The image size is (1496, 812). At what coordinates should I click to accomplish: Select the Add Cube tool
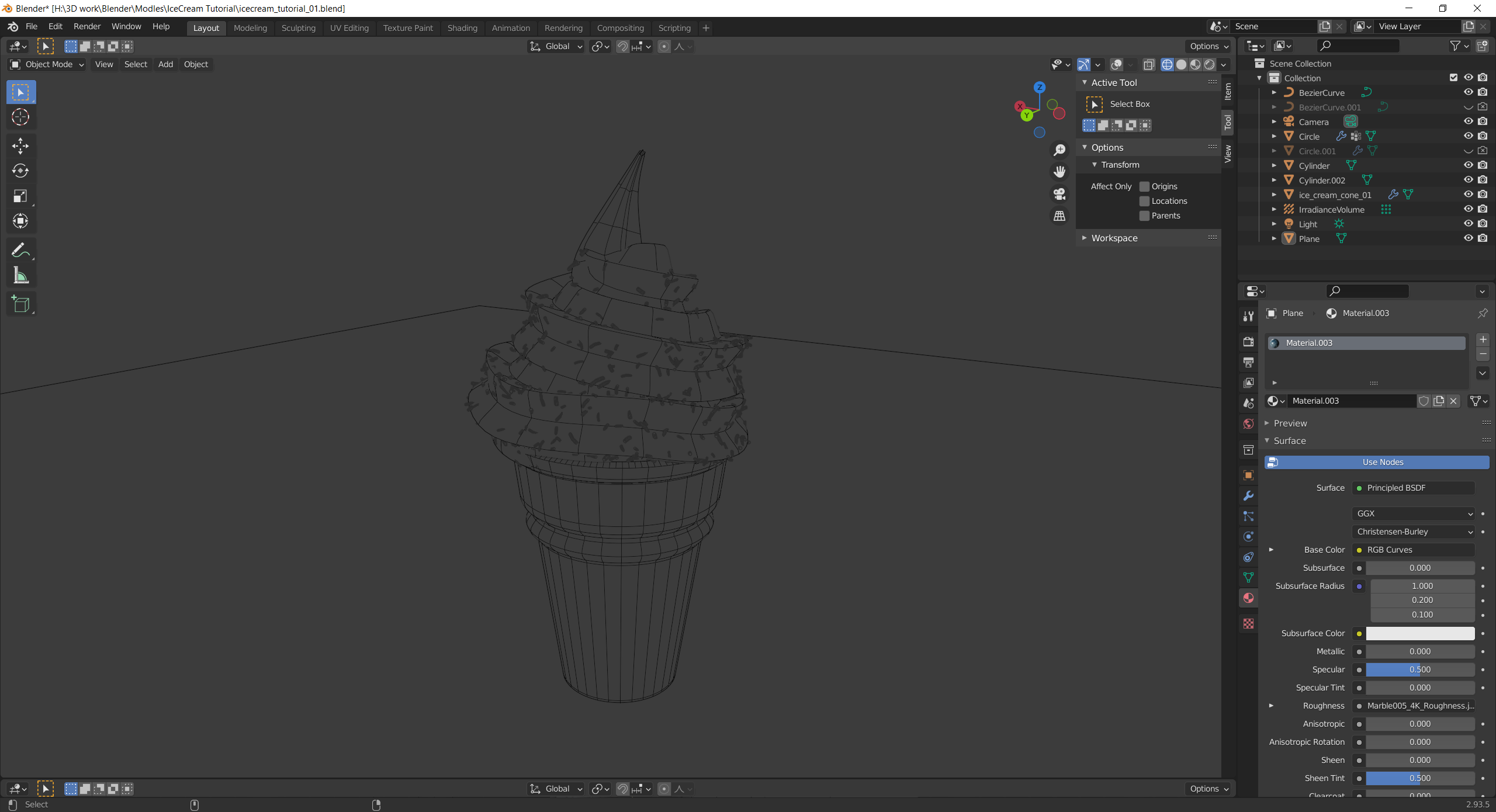20,304
